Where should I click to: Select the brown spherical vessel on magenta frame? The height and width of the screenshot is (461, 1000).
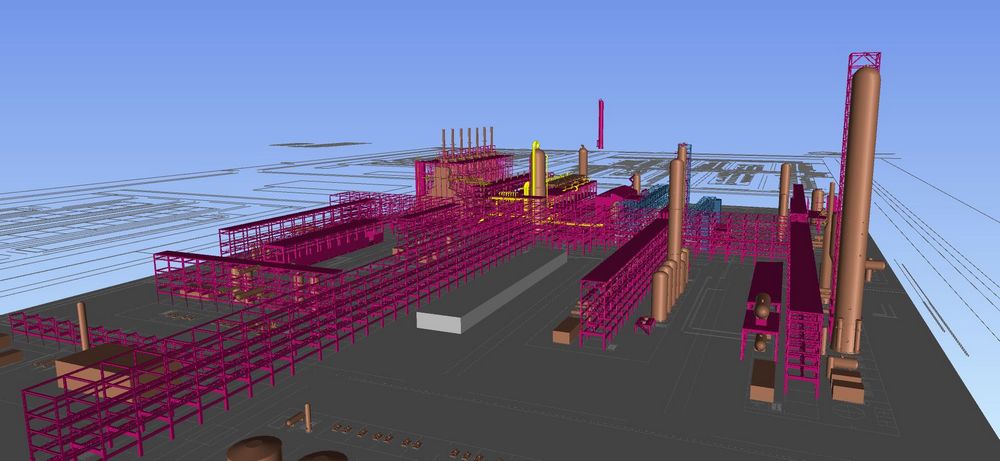(762, 310)
